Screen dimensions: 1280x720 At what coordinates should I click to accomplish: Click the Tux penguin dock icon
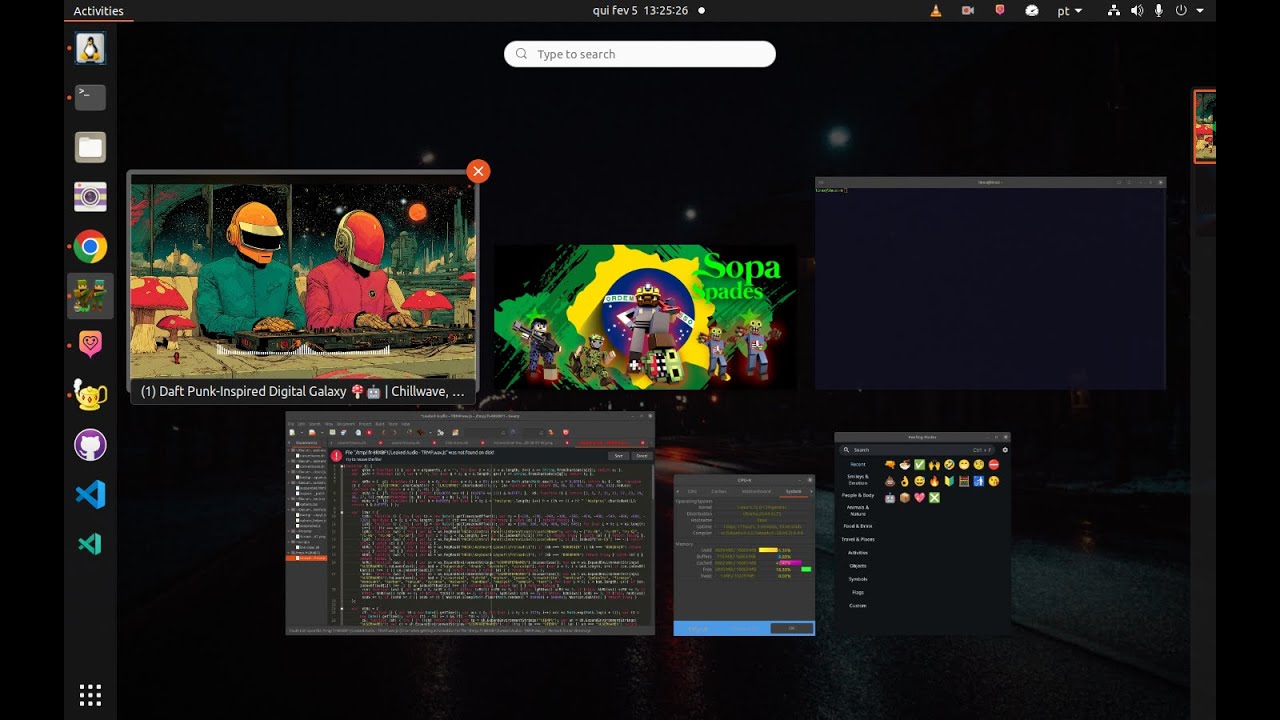[90, 48]
